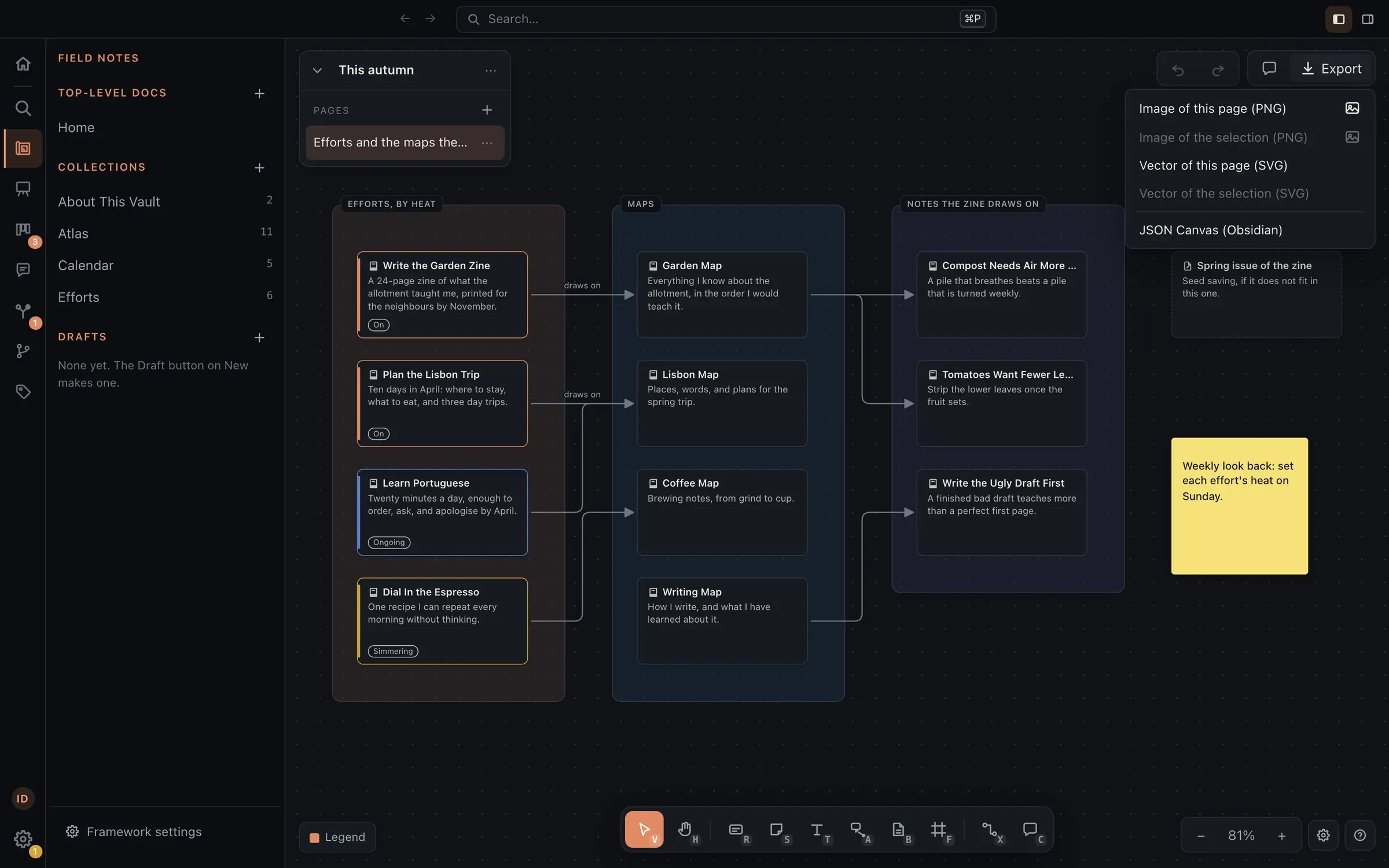
Task: Select the Spring issue of the zine card
Action: pos(1256,295)
